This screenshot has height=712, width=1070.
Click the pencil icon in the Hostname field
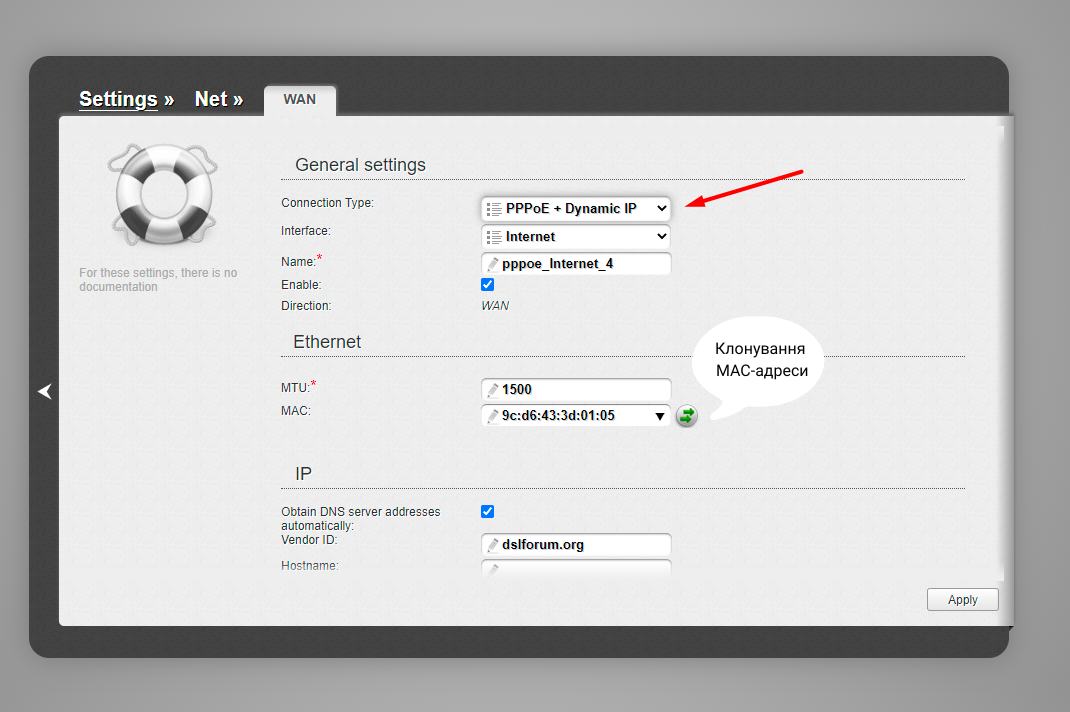(494, 569)
